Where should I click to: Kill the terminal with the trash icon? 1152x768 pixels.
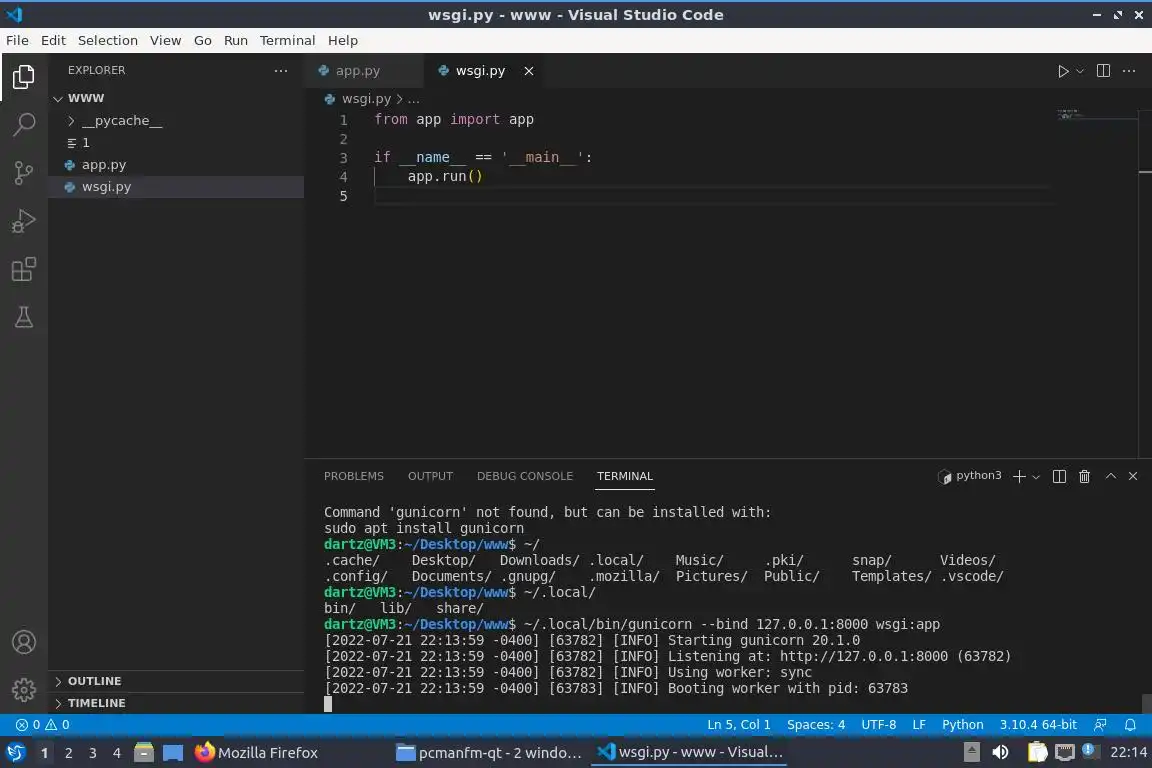coord(1084,476)
